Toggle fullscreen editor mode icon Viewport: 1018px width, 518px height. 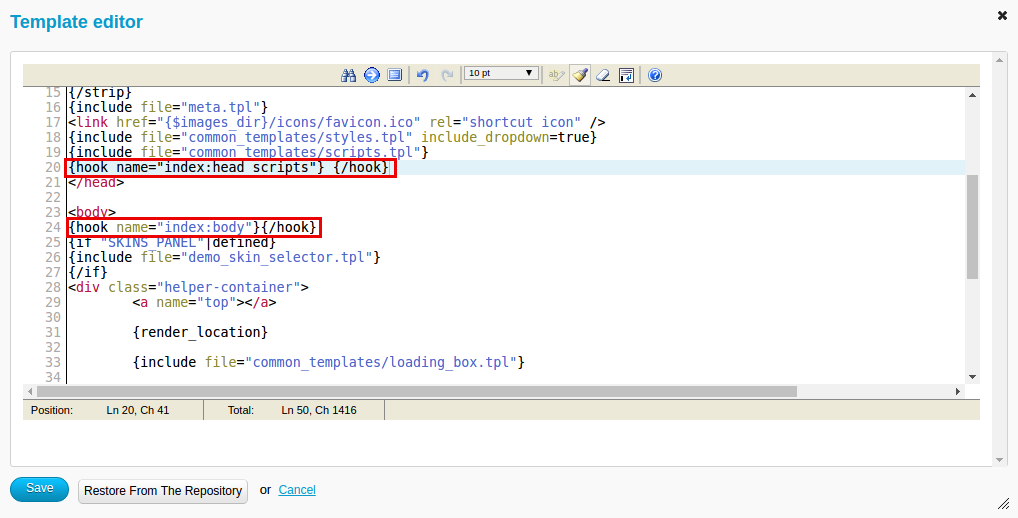tap(395, 75)
